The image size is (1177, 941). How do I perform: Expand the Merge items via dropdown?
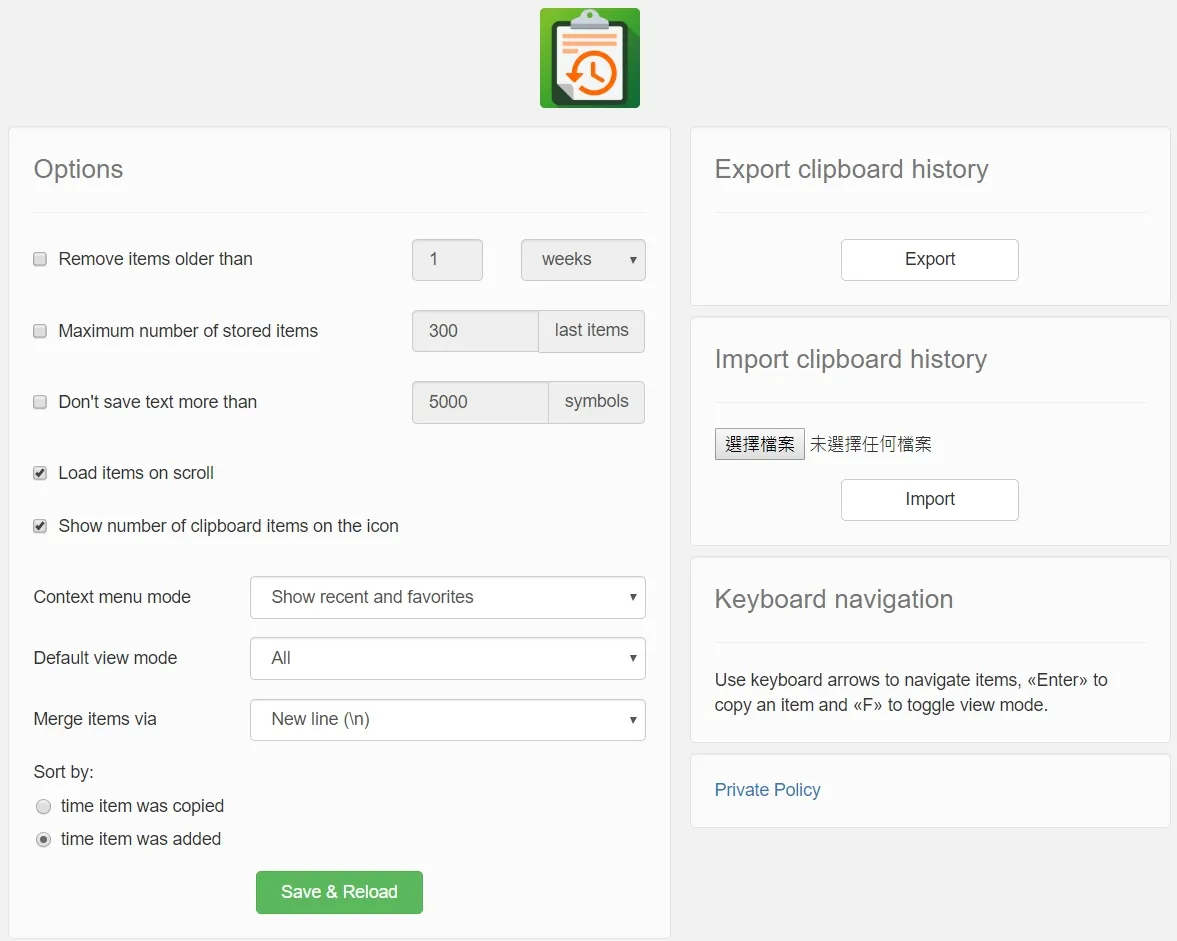pos(447,720)
